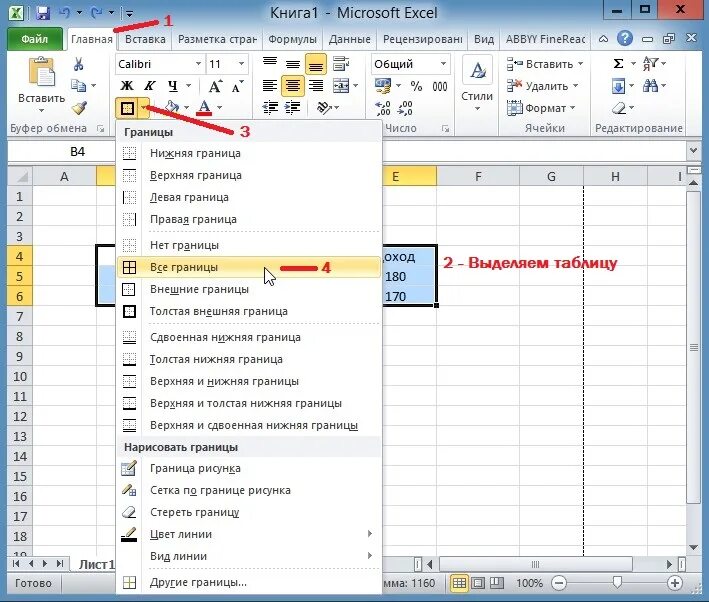Increase font size with the large A icon

pos(215,86)
